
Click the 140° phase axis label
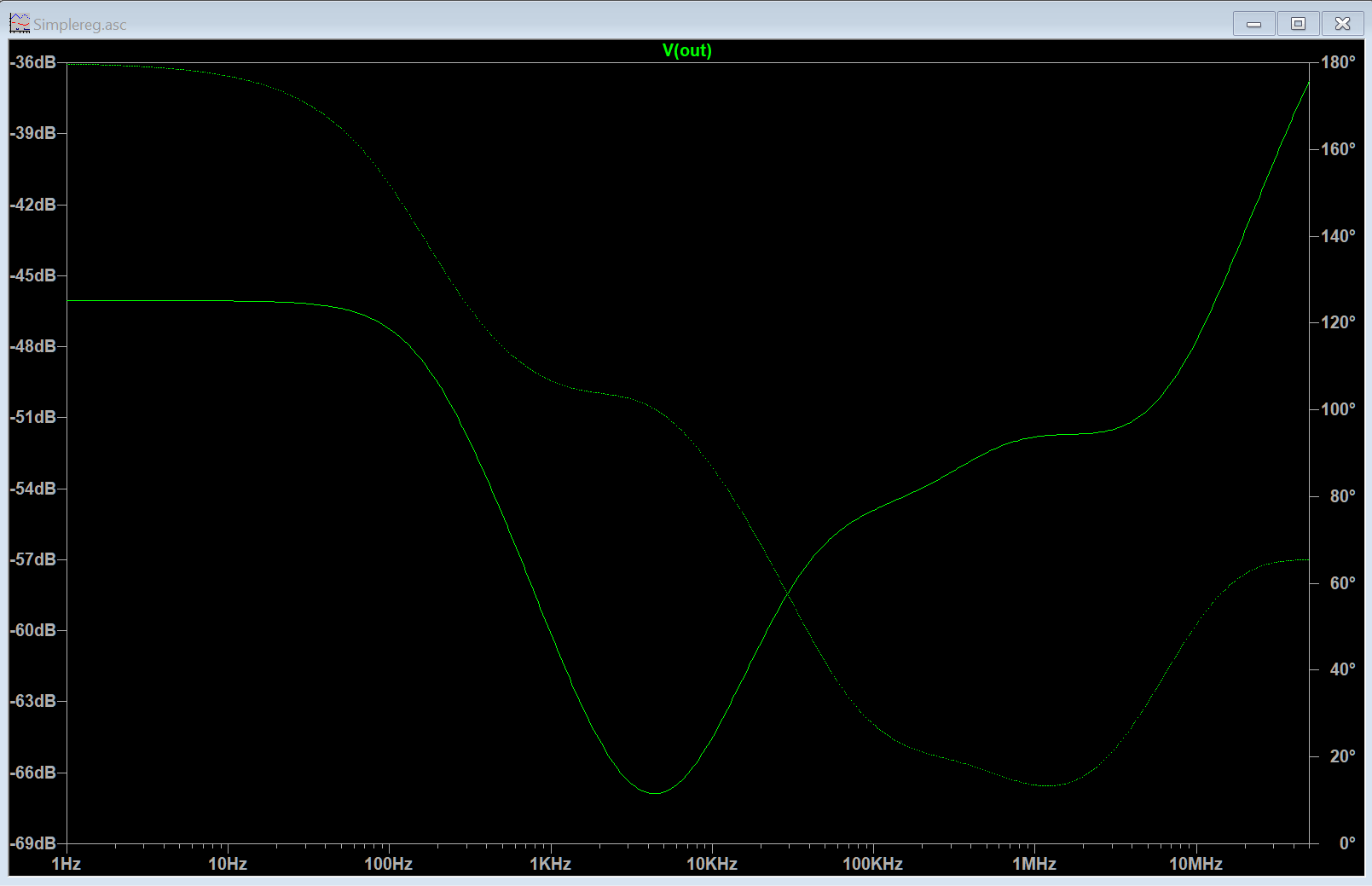point(1338,236)
